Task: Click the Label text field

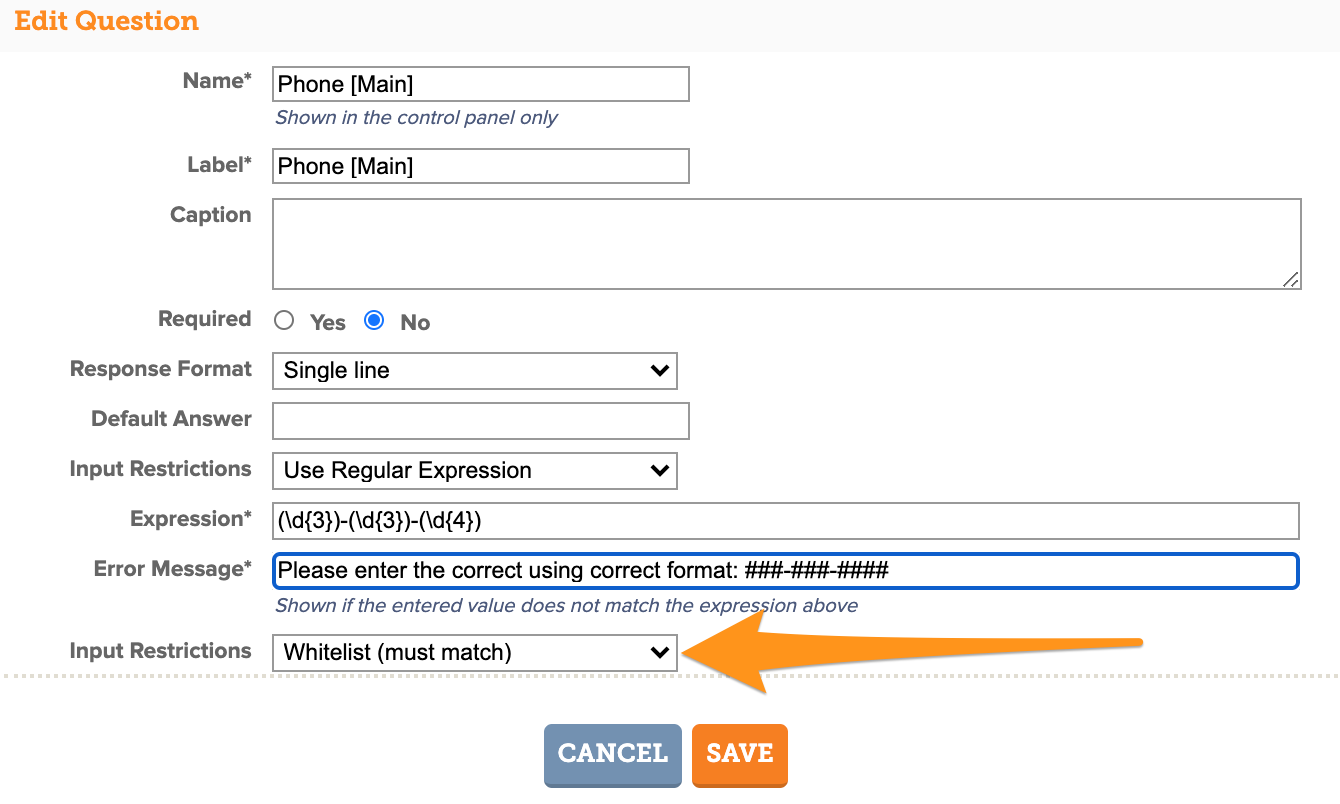Action: 481,166
